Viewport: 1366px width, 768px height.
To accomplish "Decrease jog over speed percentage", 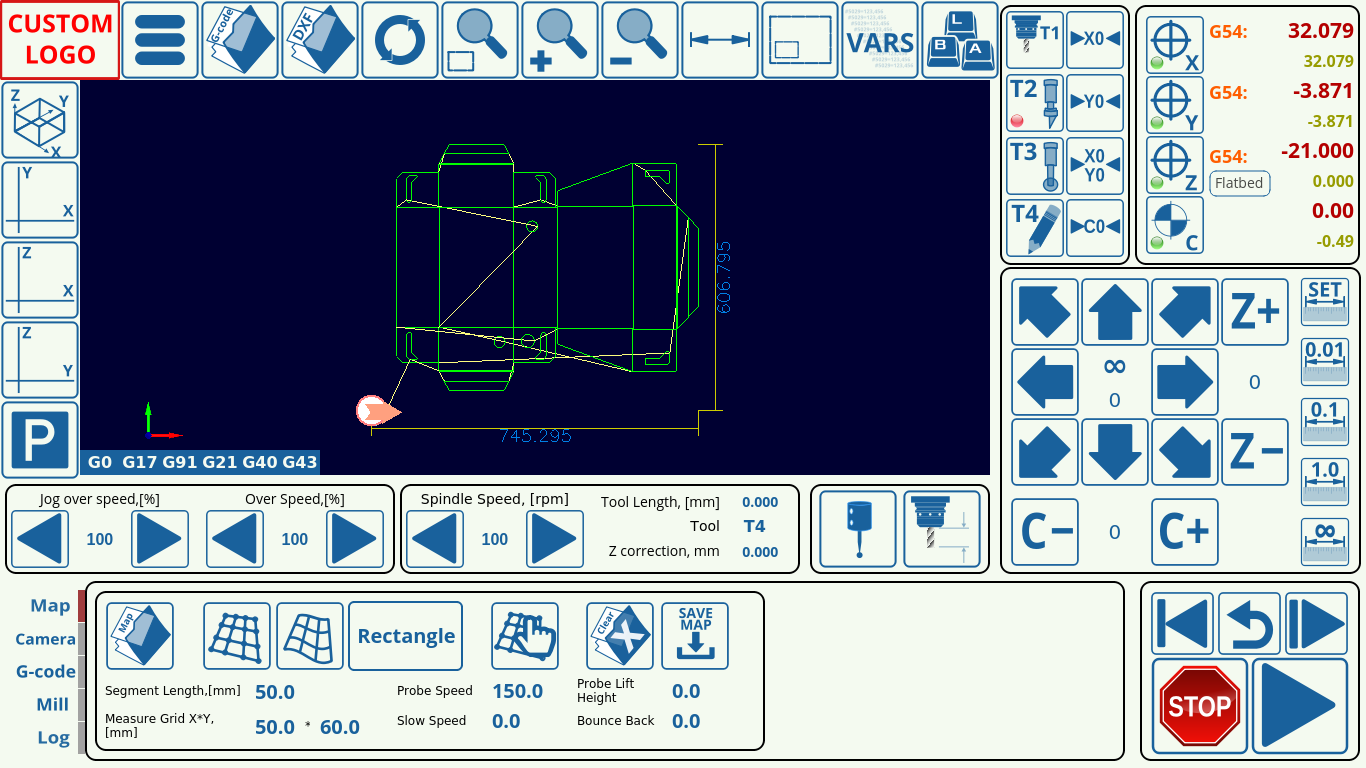I will [40, 539].
